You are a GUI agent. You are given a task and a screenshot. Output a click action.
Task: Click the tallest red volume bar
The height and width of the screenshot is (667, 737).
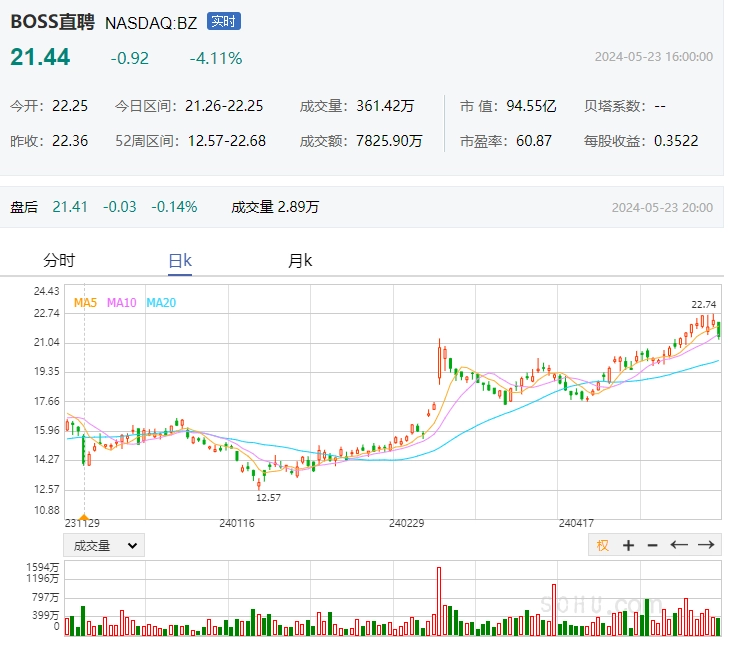pos(439,601)
